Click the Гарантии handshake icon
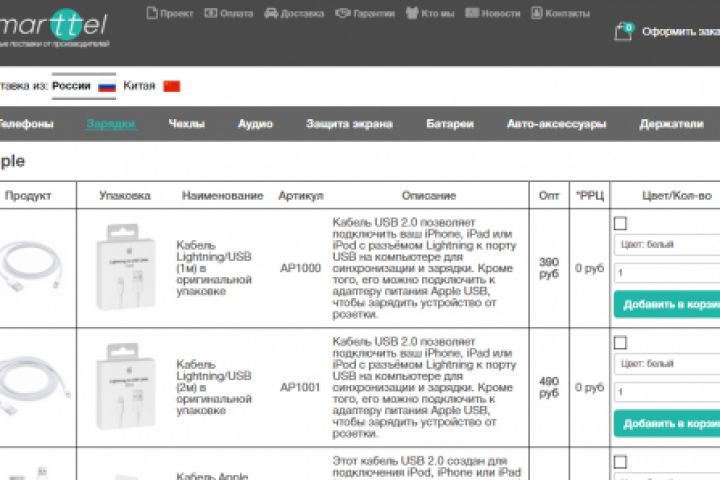Screen dimensions: 720x480 pyautogui.click(x=343, y=13)
